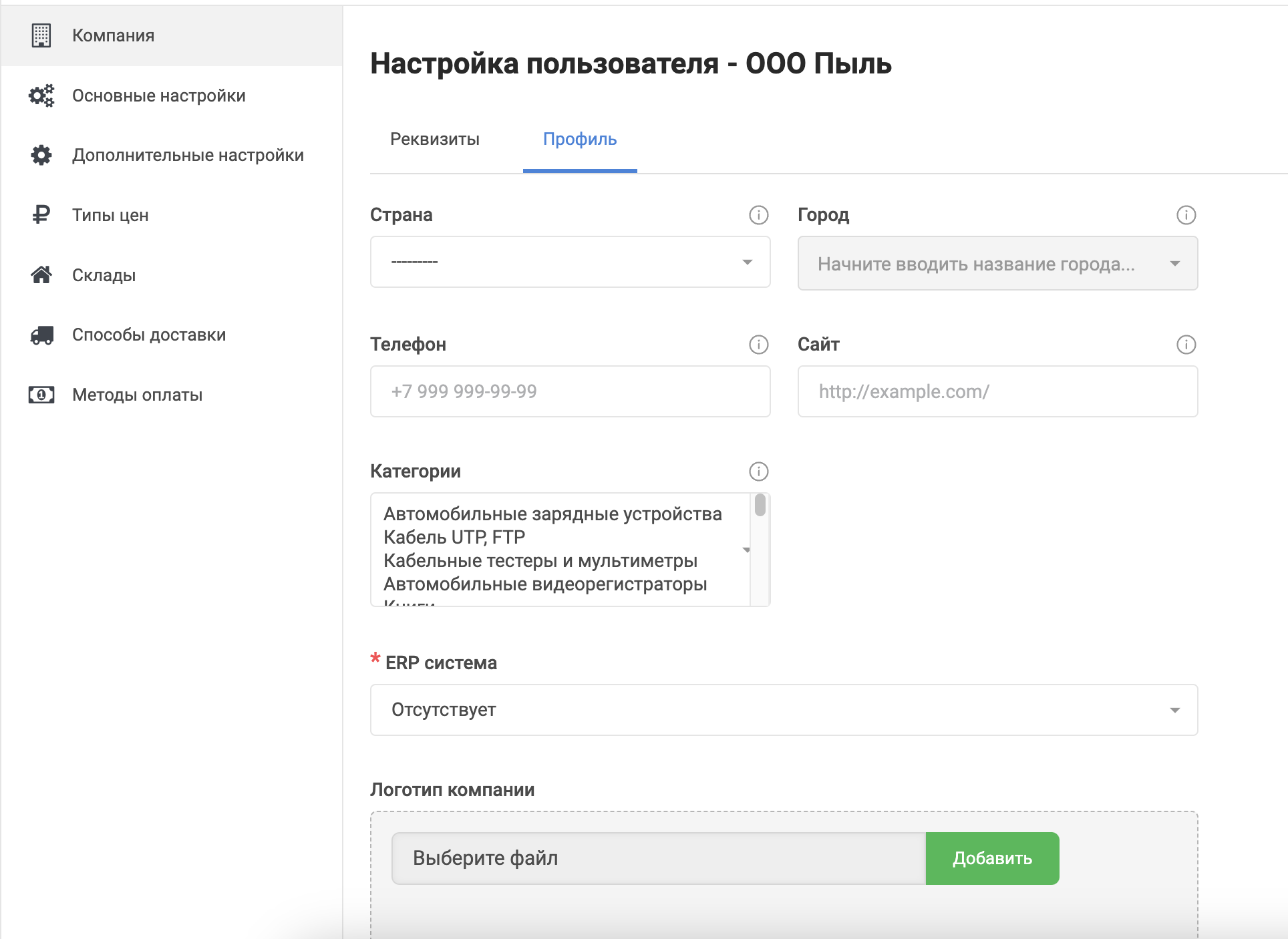Screen dimensions: 1288x939
Task: Select Кабель UTP, FTP in the categories list
Action: tap(454, 537)
